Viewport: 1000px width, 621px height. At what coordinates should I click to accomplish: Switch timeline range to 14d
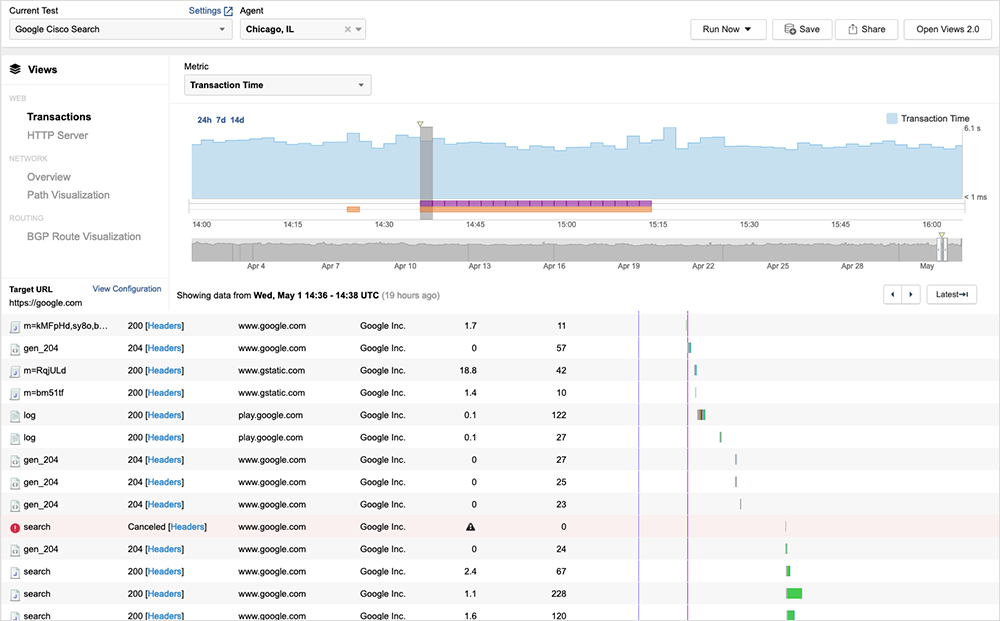pos(237,120)
